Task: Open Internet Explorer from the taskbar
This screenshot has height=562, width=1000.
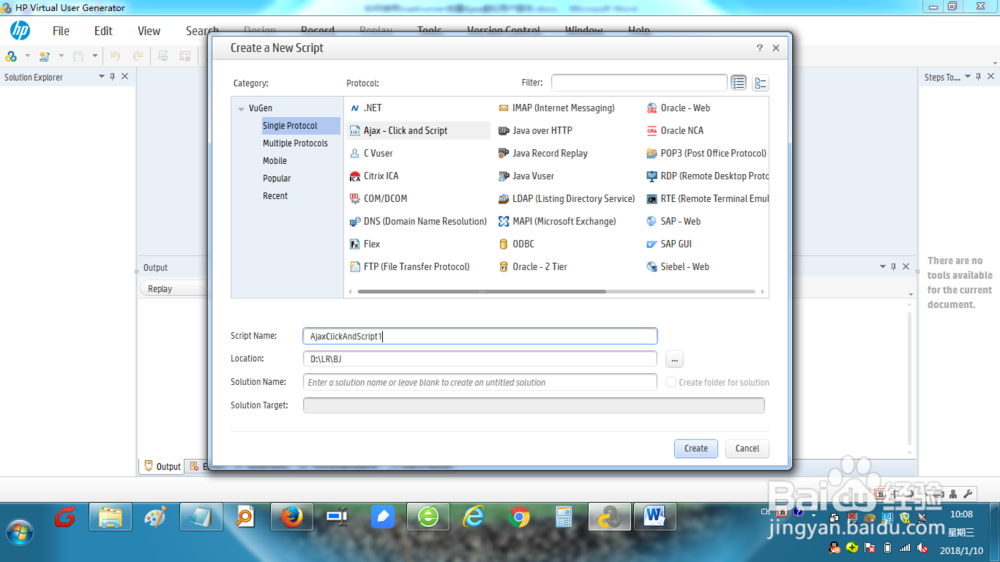Action: (474, 517)
